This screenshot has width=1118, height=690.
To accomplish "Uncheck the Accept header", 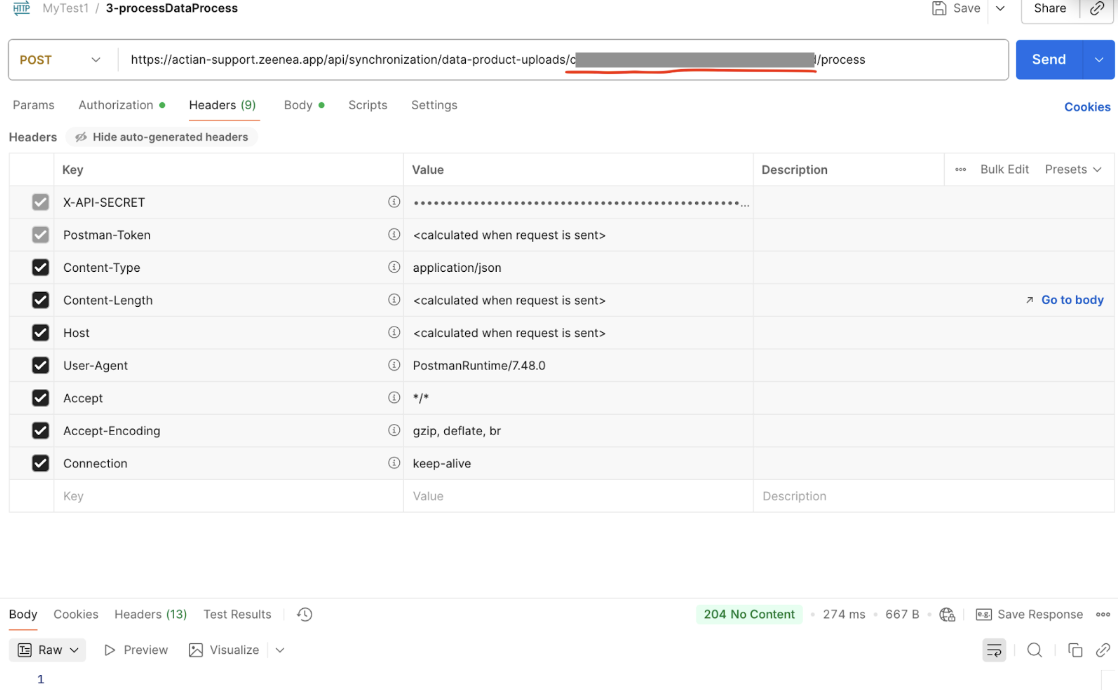I will 41,398.
